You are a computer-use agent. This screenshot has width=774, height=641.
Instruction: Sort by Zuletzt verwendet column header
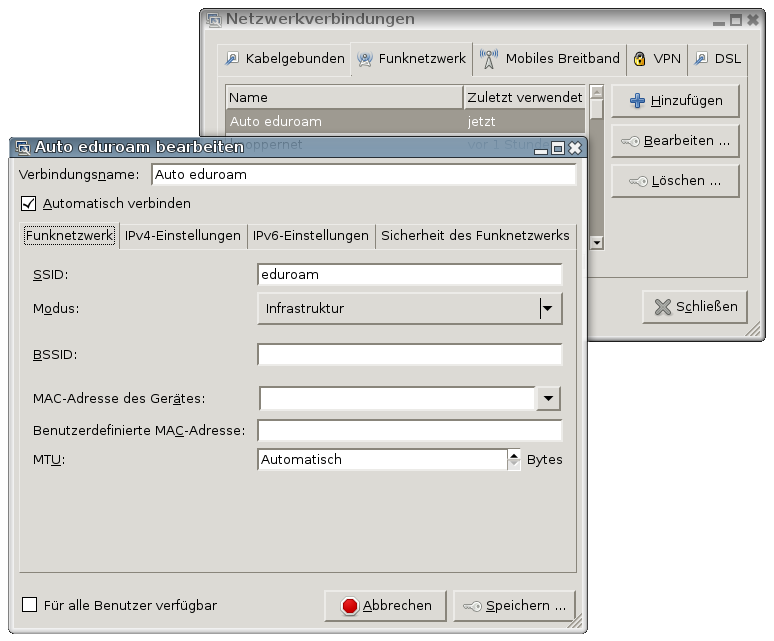coord(525,97)
